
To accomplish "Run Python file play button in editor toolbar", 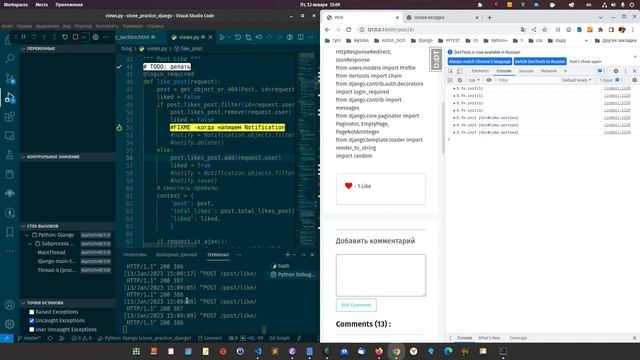I will pyautogui.click(x=222, y=37).
